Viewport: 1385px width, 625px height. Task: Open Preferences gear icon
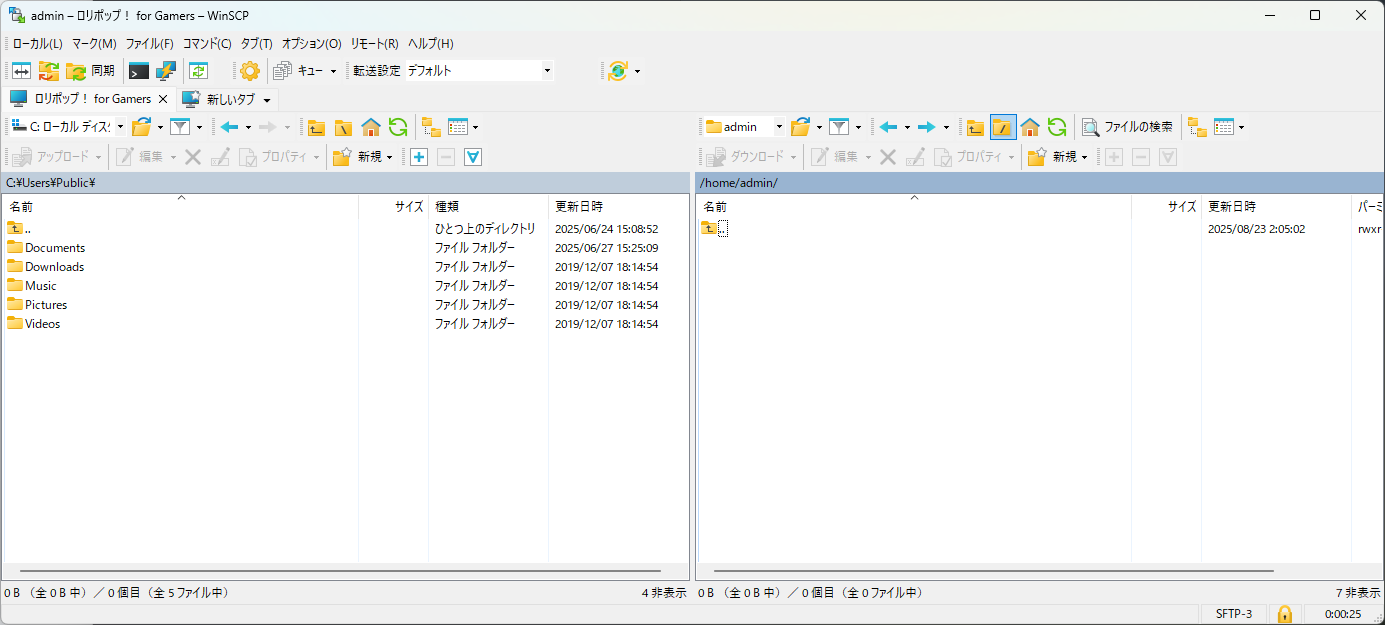click(249, 71)
